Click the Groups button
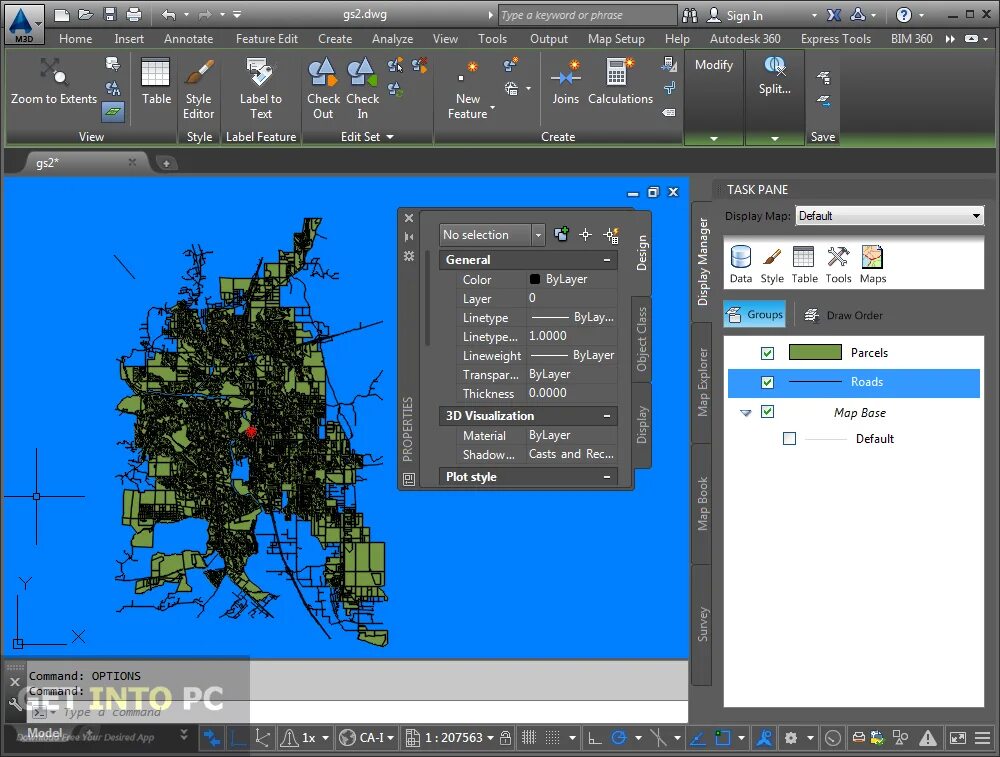The image size is (1000, 757). tap(756, 315)
